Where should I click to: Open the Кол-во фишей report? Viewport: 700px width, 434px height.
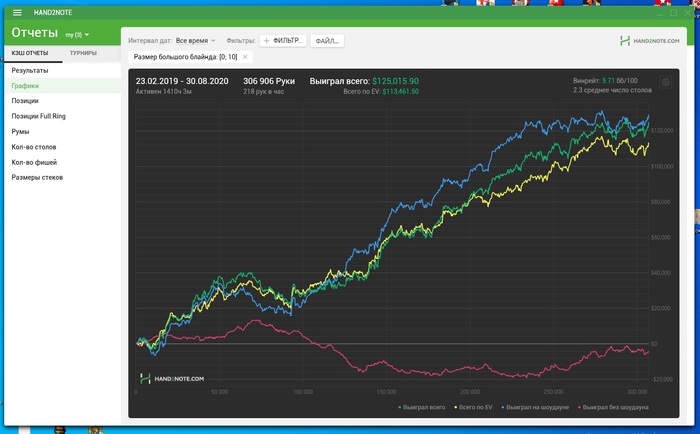[62, 162]
